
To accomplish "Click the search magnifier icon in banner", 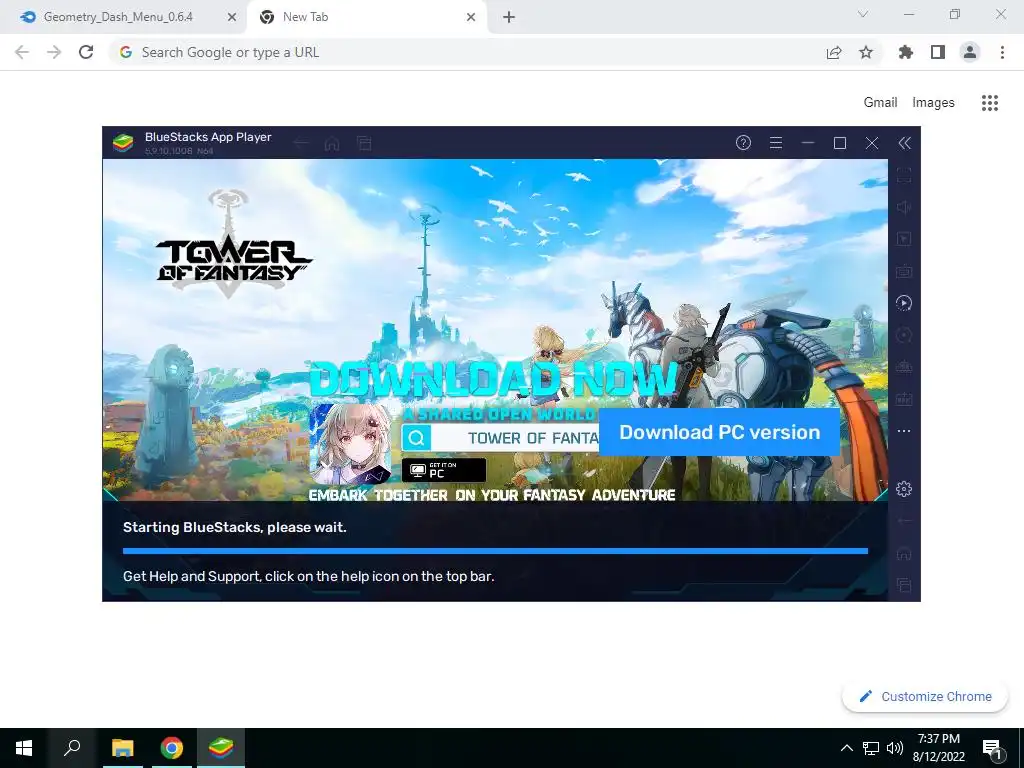I will tap(417, 438).
